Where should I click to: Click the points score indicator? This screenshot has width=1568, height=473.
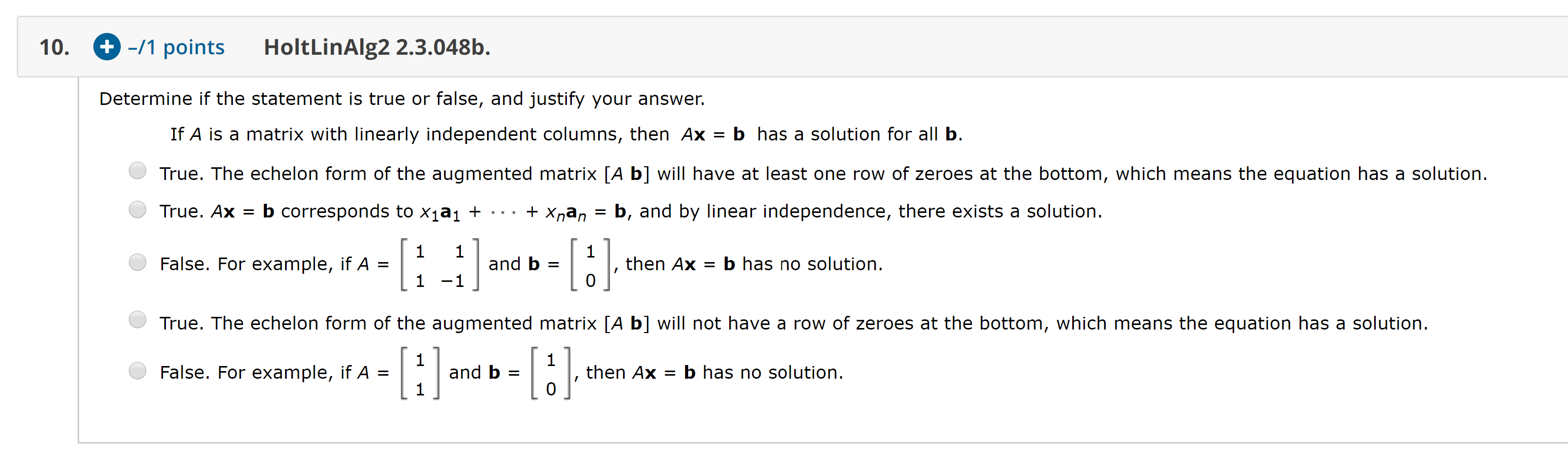(176, 47)
